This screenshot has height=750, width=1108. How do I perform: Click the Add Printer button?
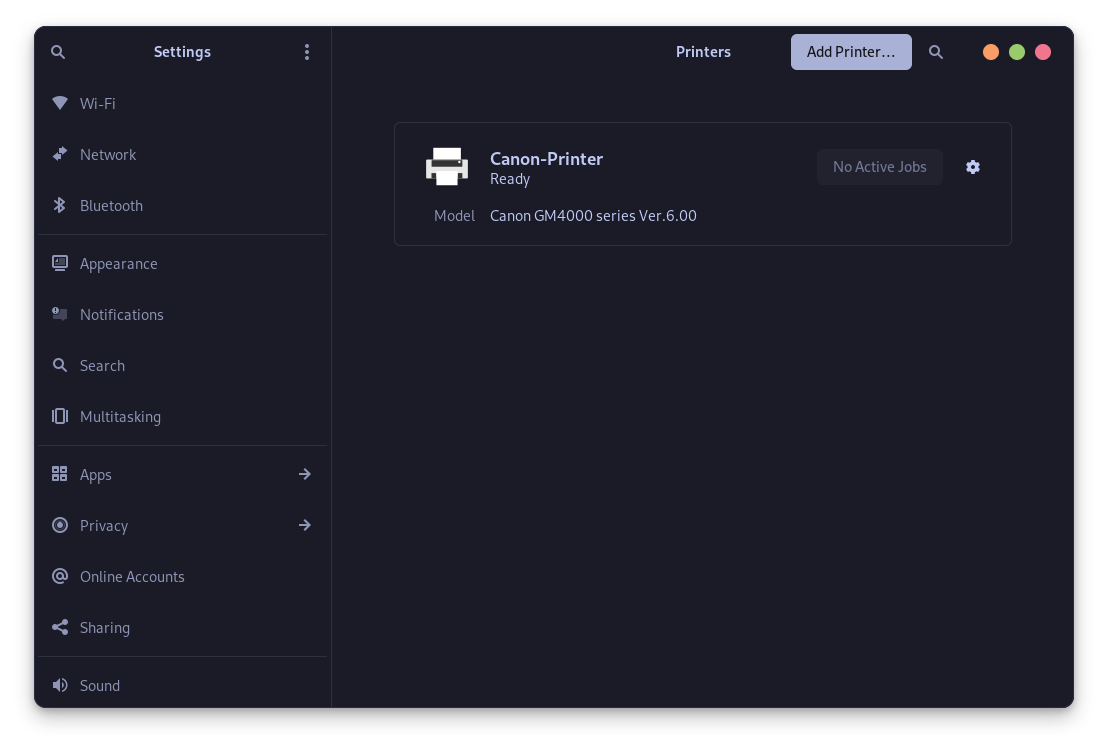pos(851,51)
